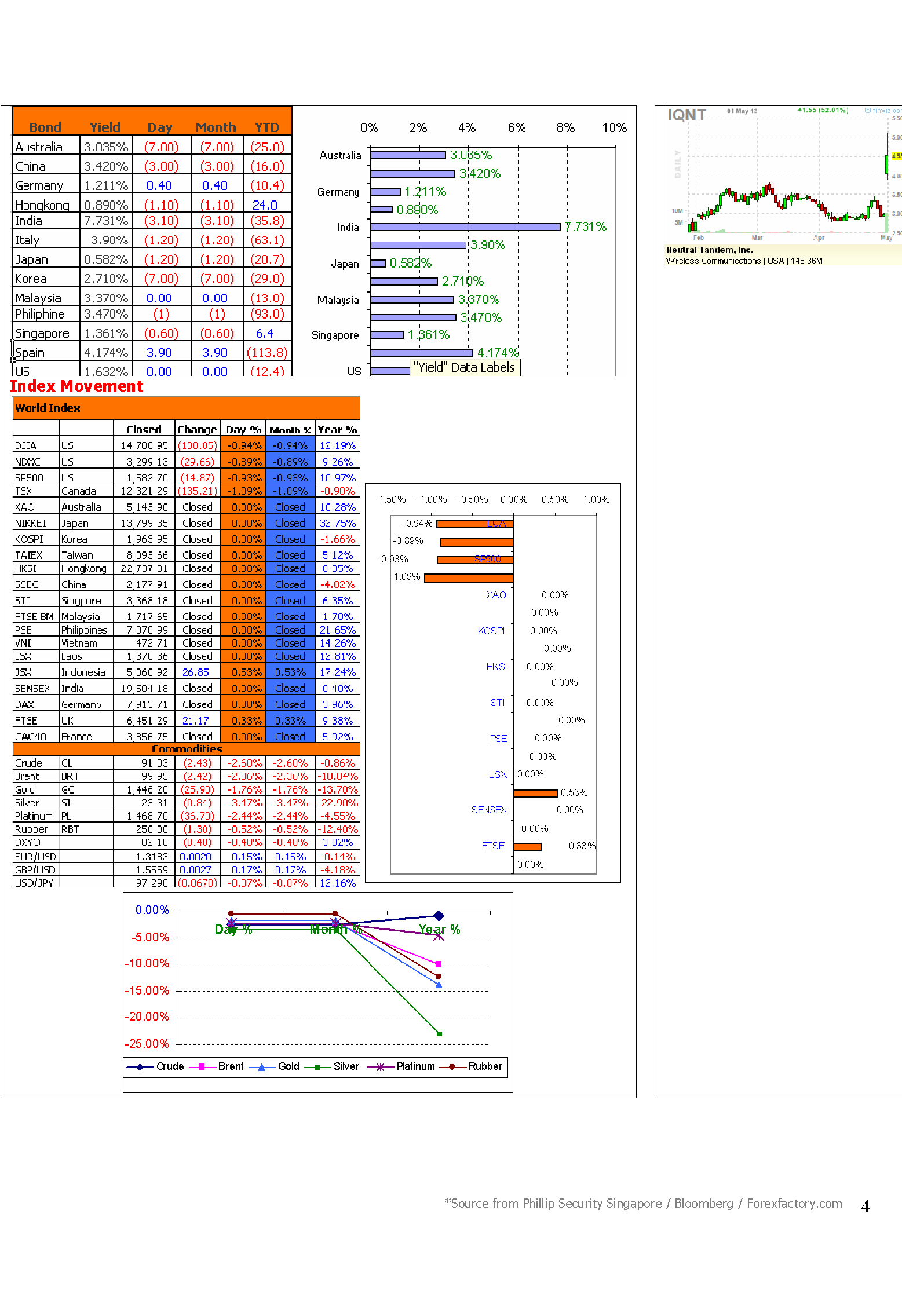Click Germany bond yield 1.211%
Screen dimensions: 902x1316
click(x=106, y=186)
